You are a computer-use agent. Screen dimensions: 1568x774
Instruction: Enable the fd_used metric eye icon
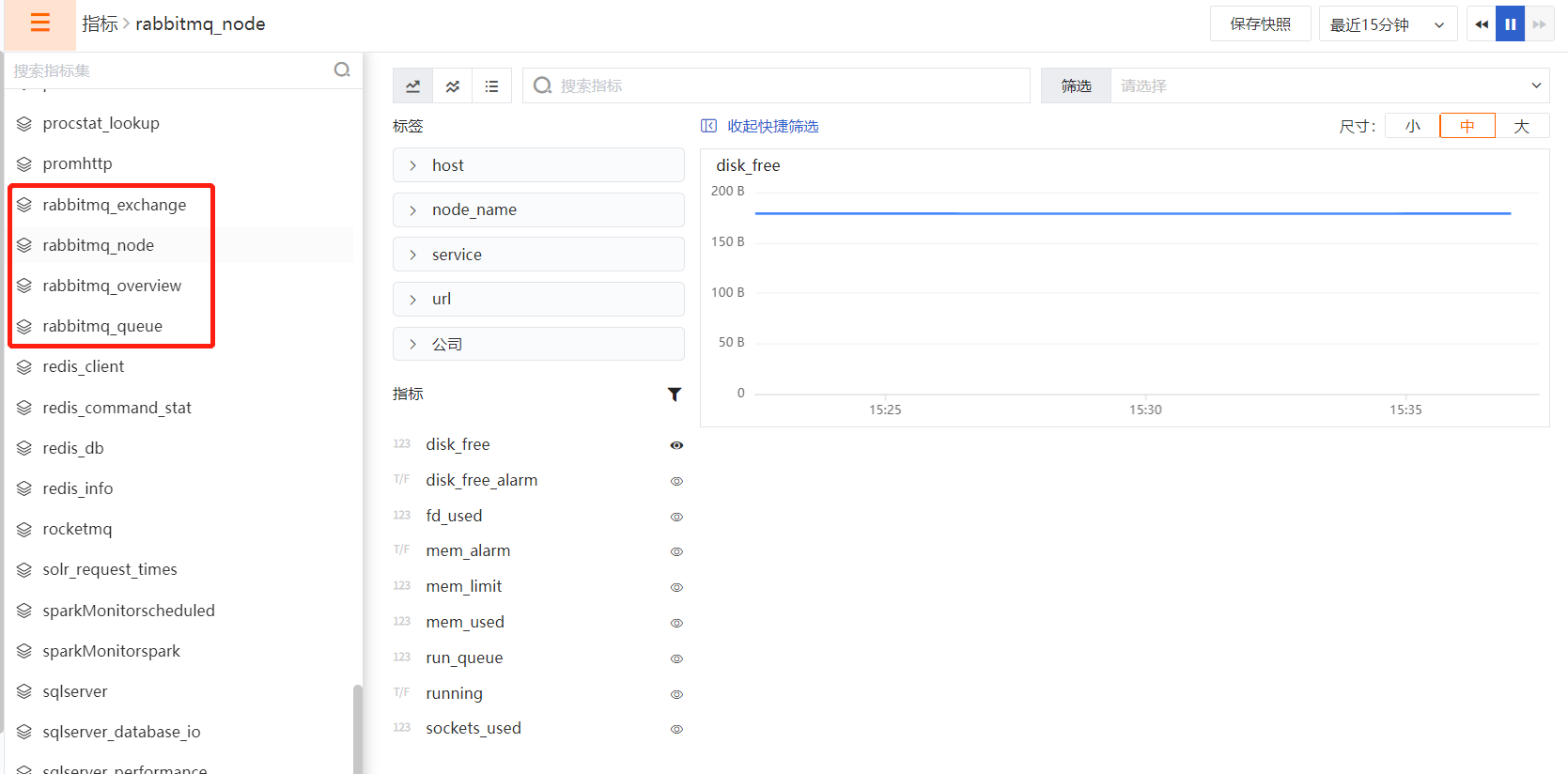coord(676,517)
